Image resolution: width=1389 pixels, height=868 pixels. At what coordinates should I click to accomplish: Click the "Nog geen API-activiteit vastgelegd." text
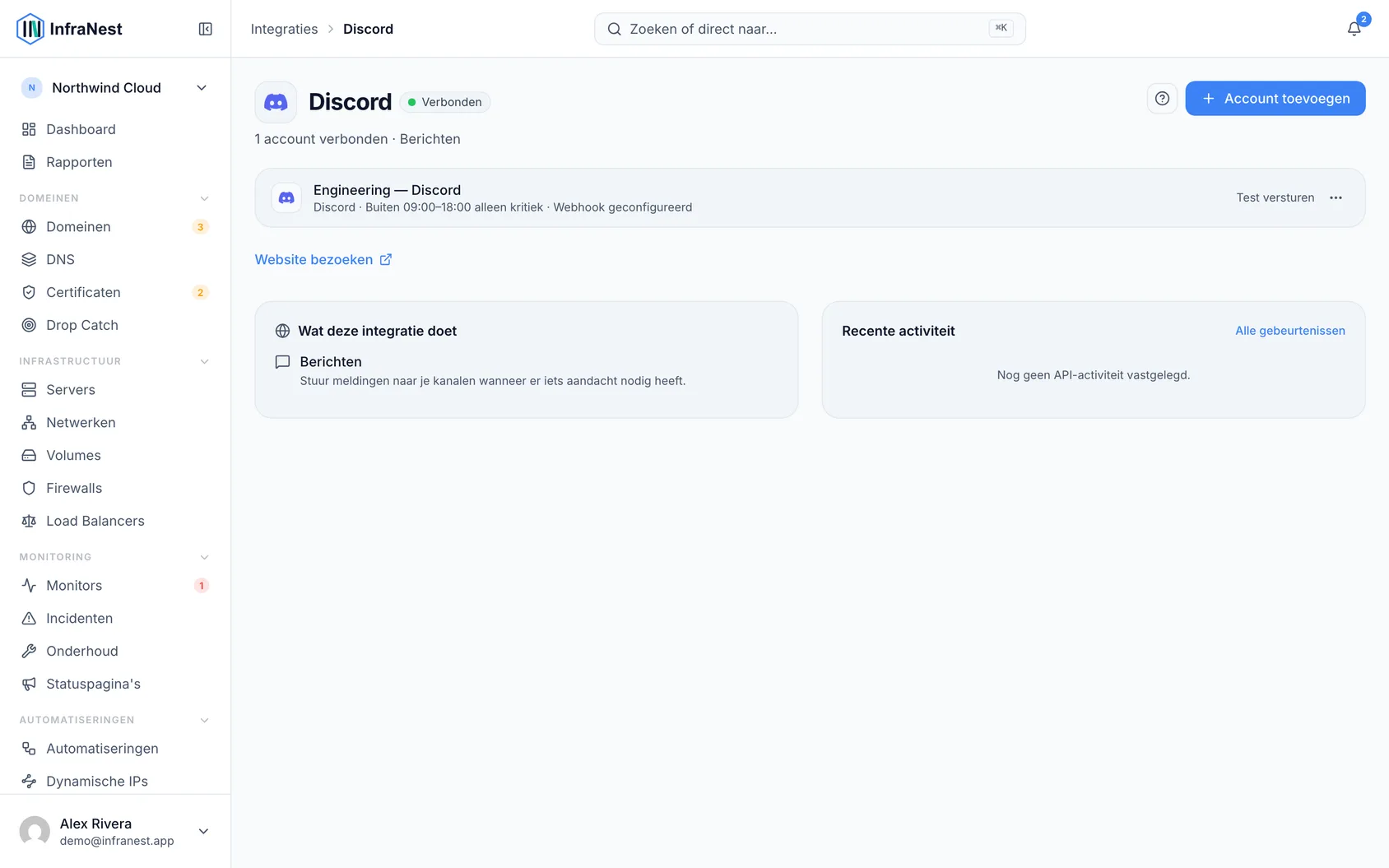[1093, 375]
